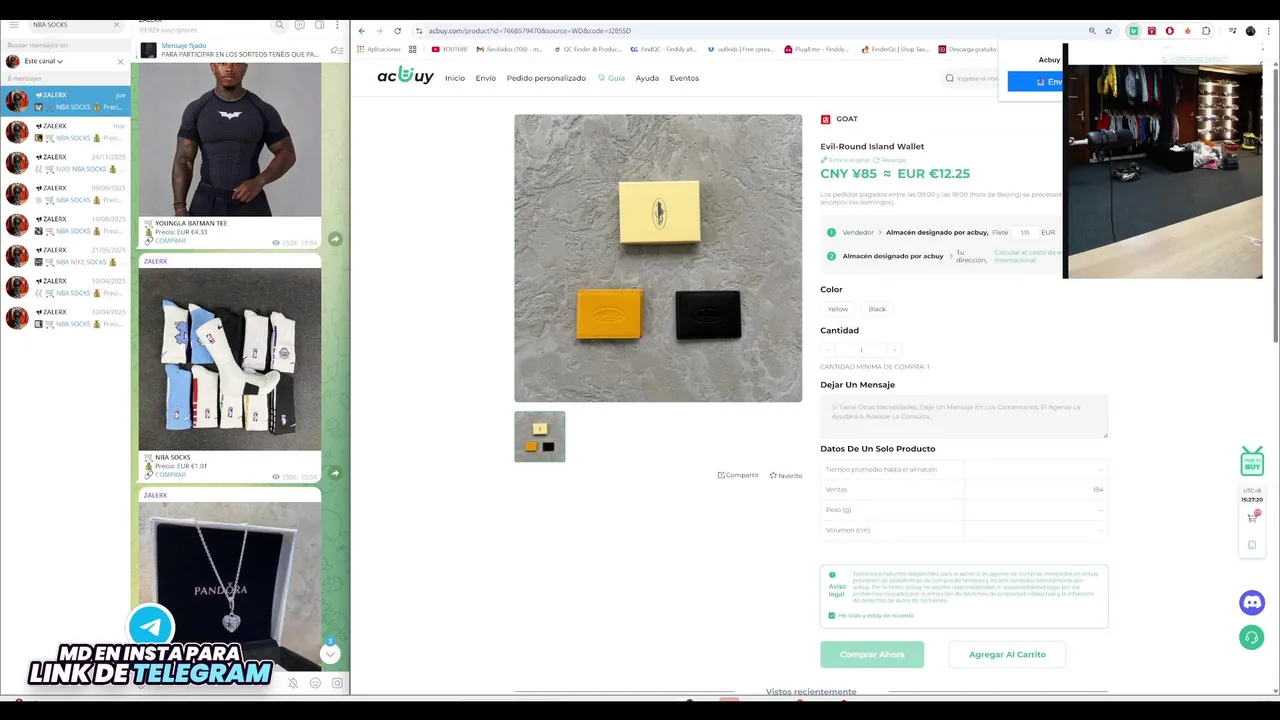Open the ZALERX search result dated 14/08/2025

(x=66, y=225)
